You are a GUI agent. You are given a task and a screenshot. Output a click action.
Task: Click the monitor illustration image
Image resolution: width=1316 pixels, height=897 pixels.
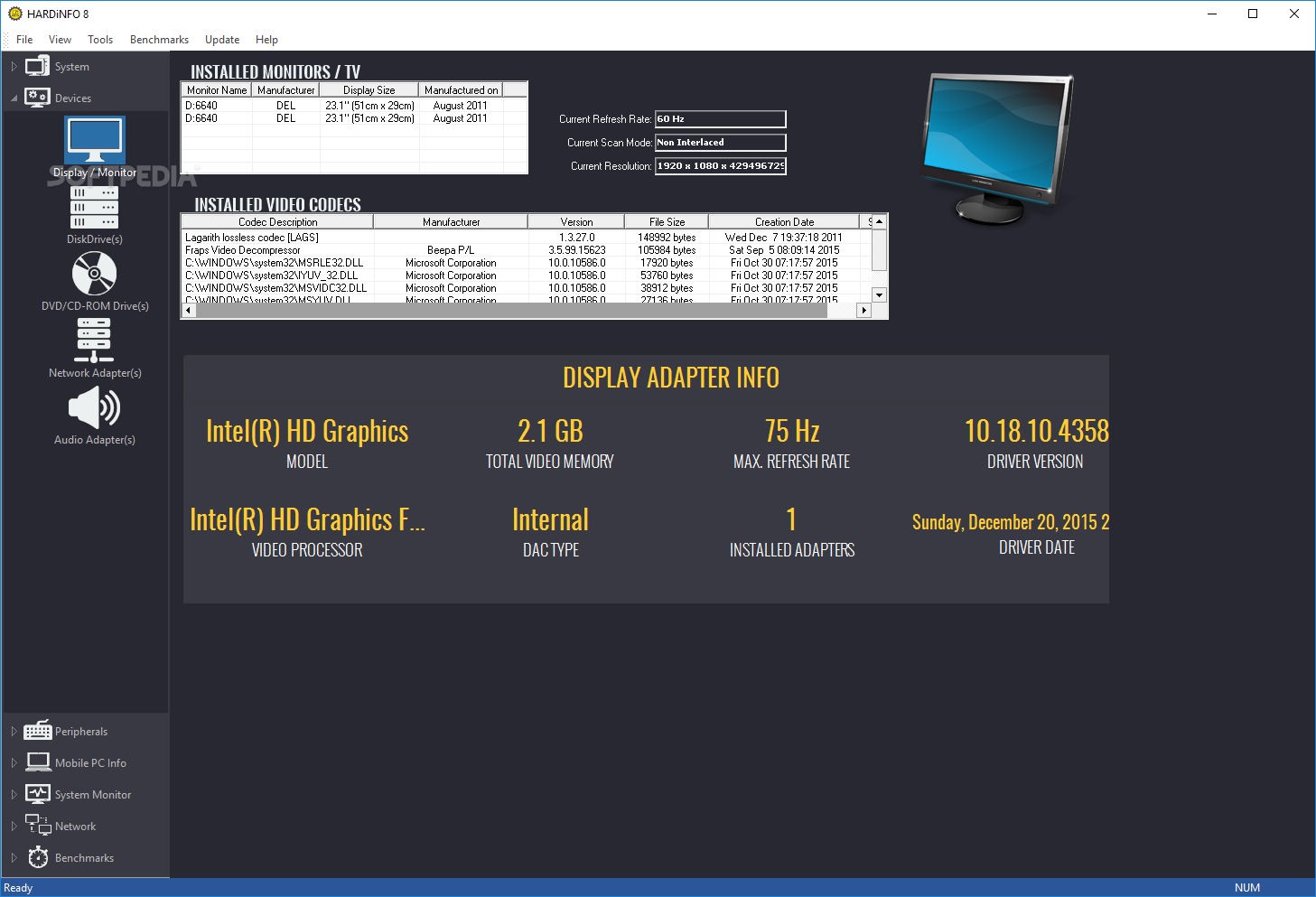click(x=996, y=148)
